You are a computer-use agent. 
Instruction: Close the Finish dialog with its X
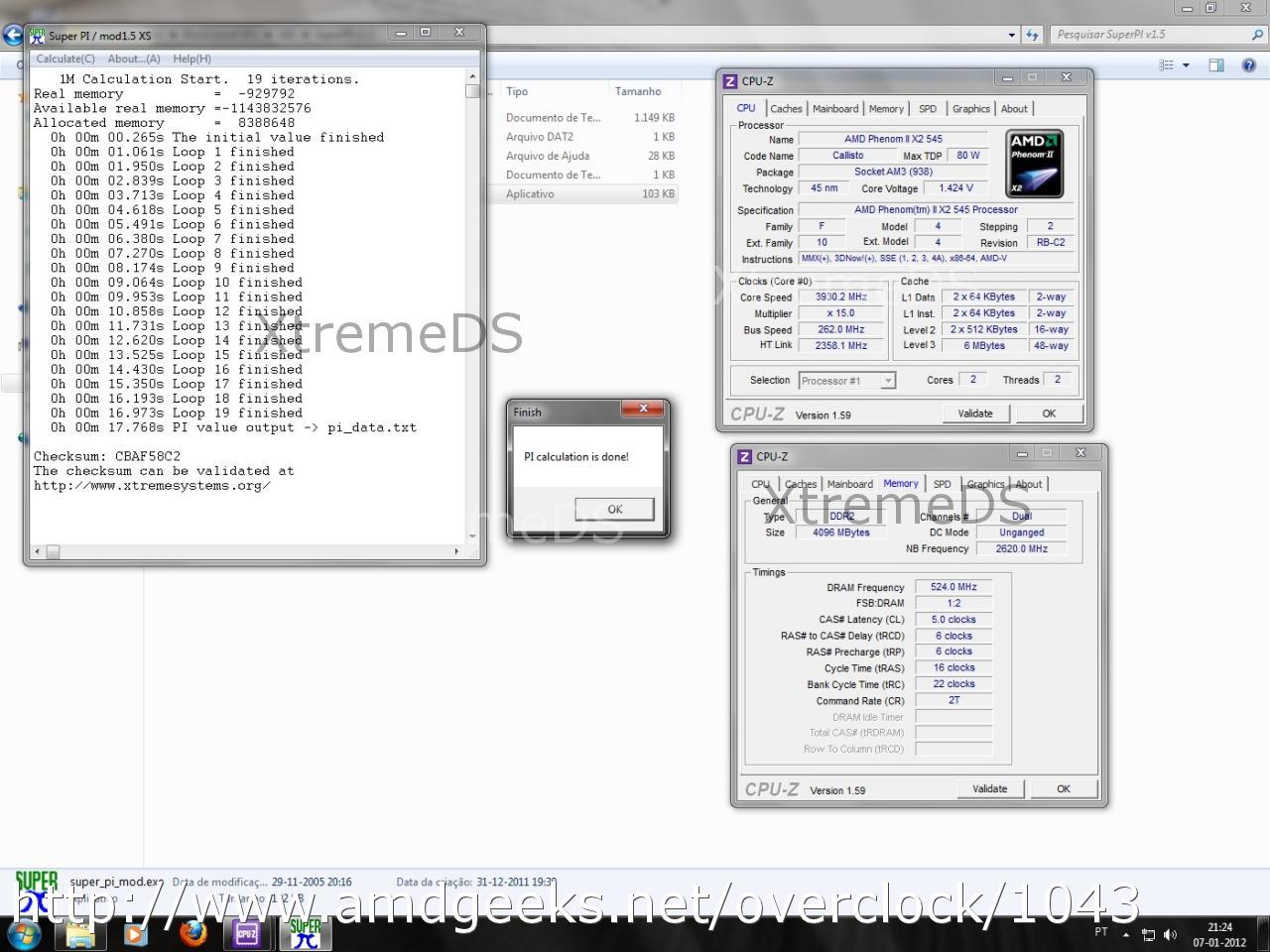tap(643, 409)
